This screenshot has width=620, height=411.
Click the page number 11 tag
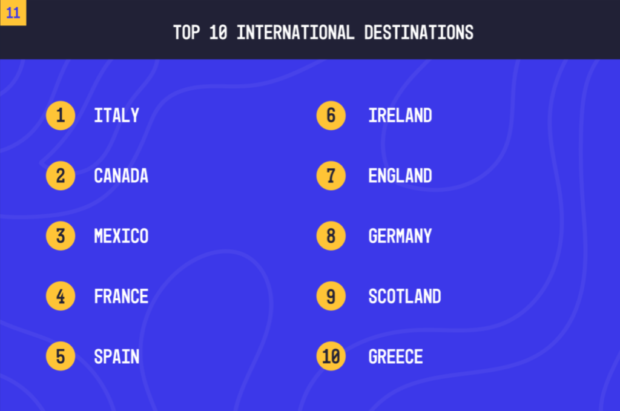[13, 13]
